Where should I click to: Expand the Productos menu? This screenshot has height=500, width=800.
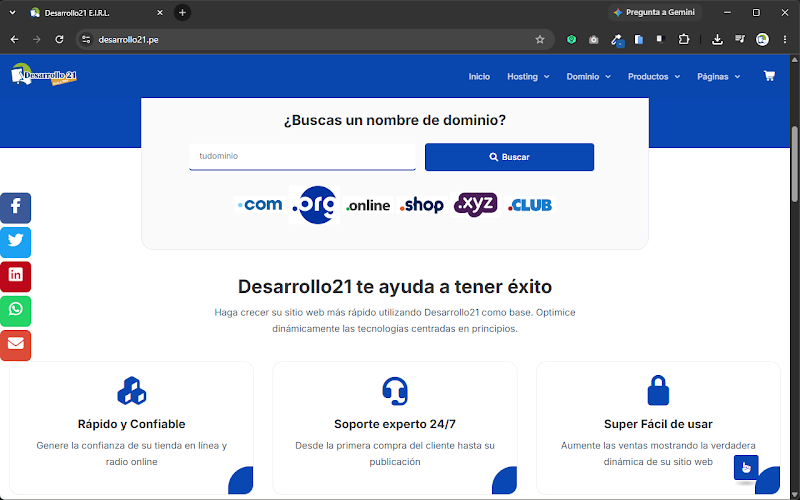point(654,77)
